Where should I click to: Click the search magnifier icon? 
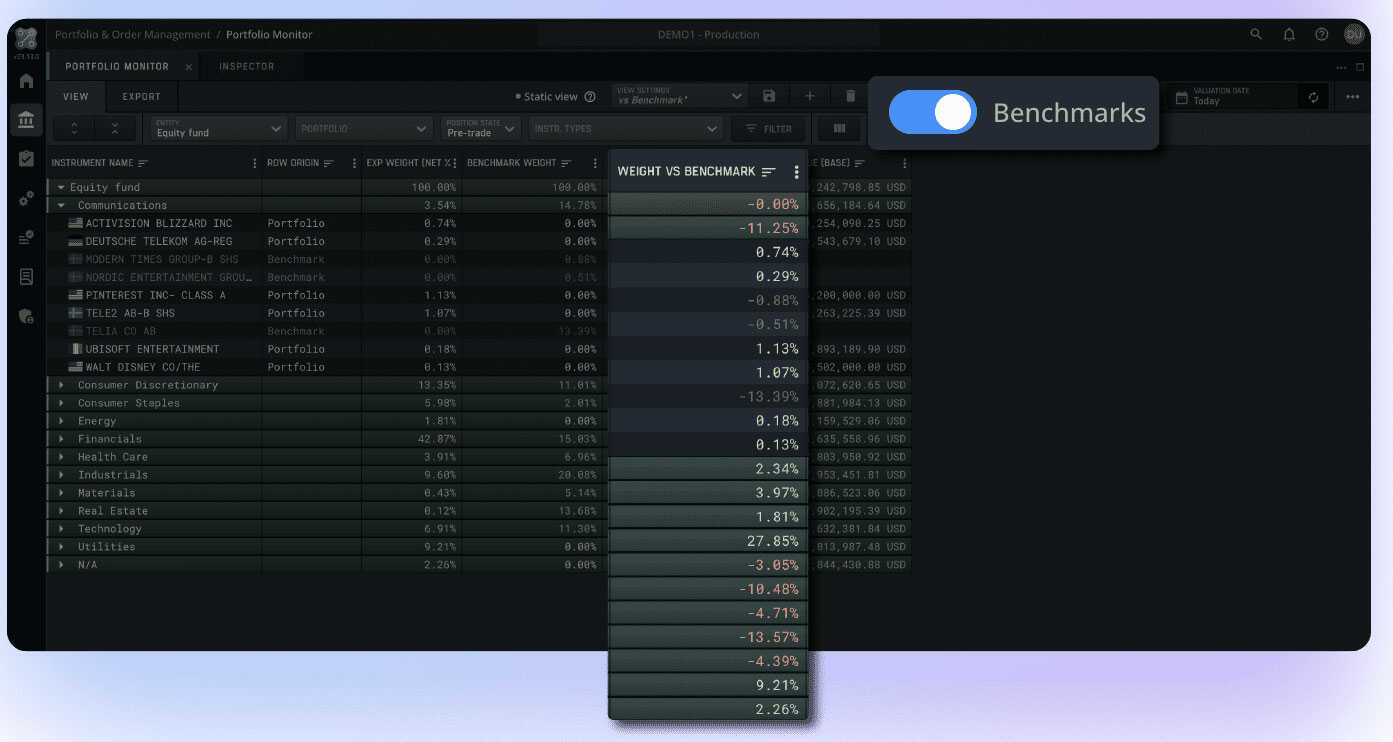click(1256, 34)
